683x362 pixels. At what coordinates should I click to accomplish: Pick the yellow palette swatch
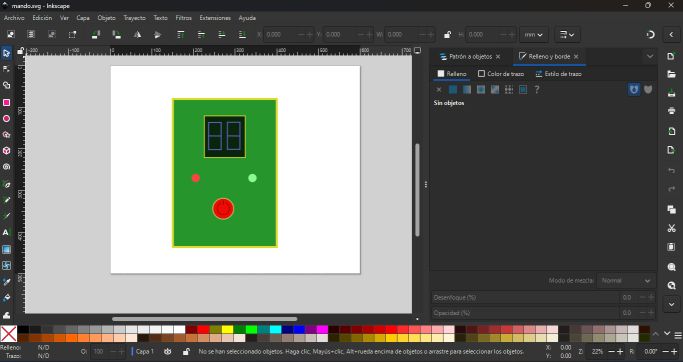pyautogui.click(x=227, y=329)
